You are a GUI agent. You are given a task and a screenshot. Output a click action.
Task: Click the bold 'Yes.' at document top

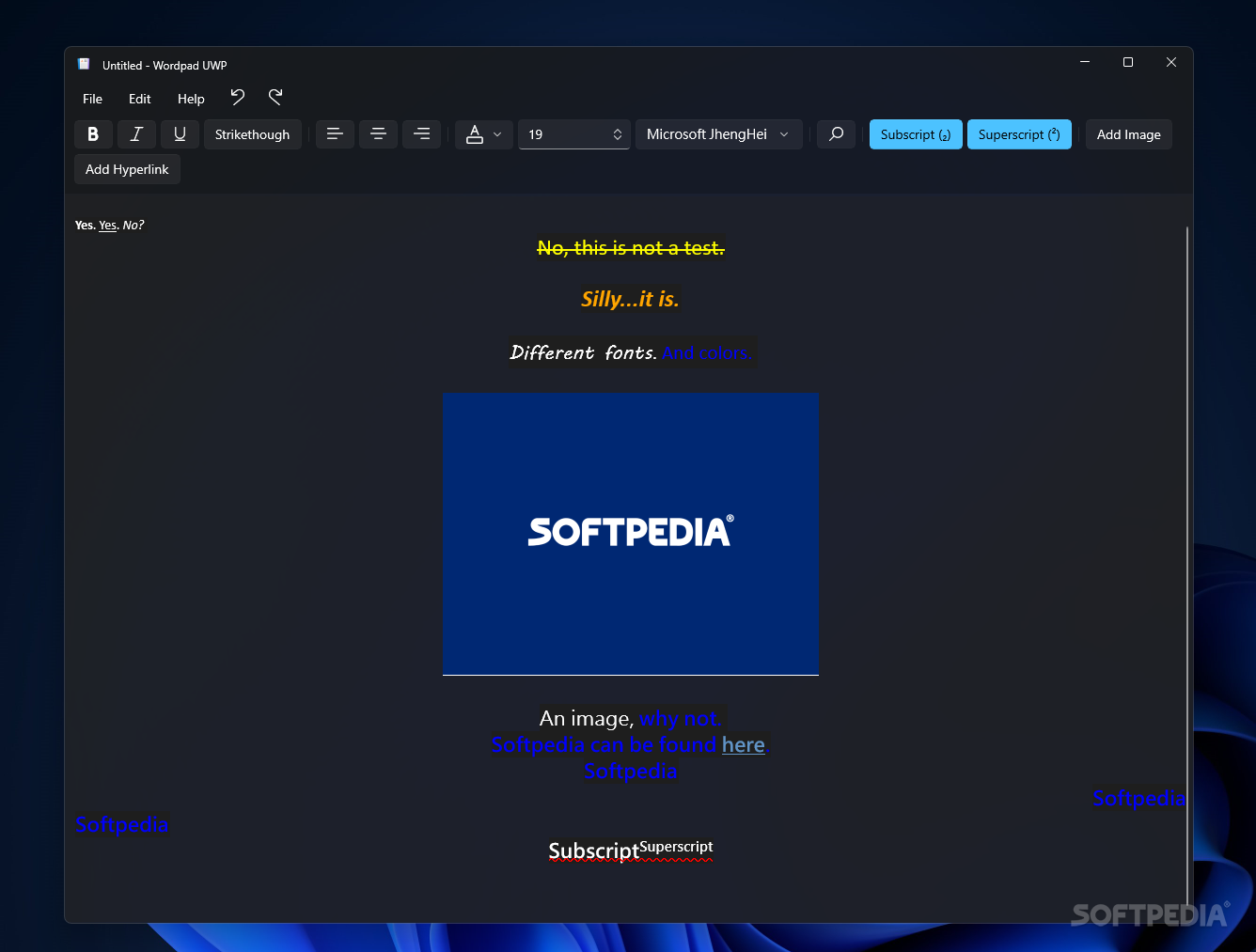(85, 226)
